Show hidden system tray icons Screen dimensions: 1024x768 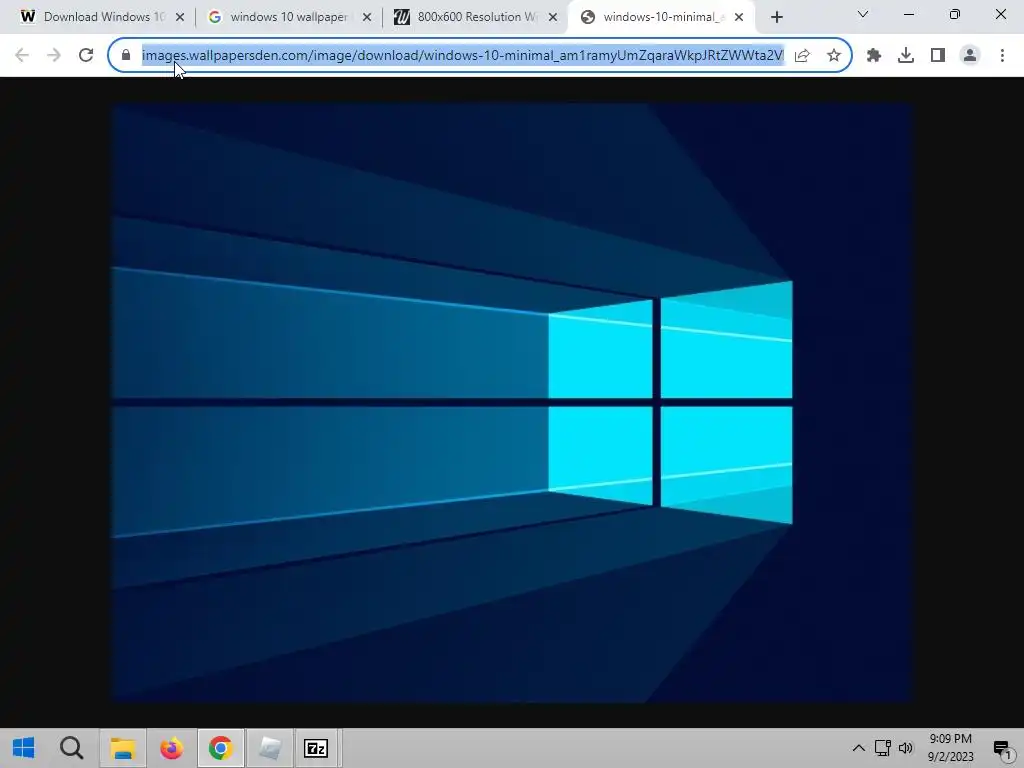(x=859, y=748)
